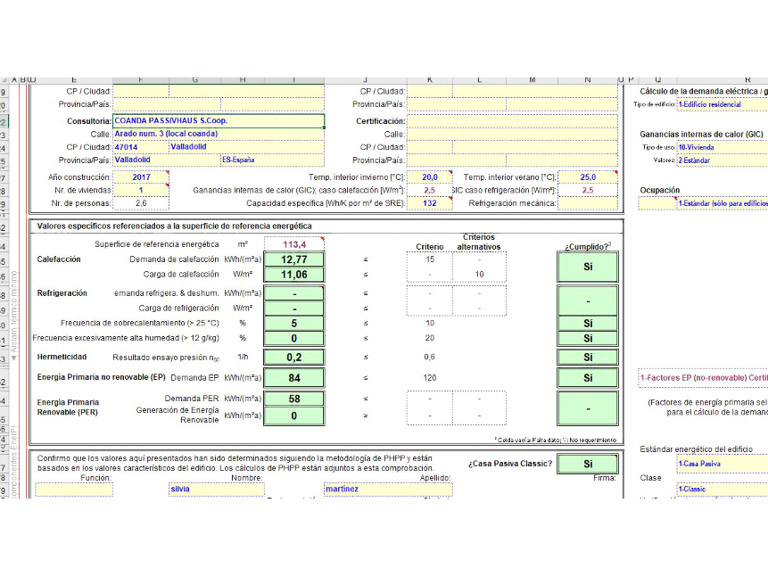This screenshot has height=576, width=768.
Task: Select Superficie de referencia energética value 113,4
Action: pyautogui.click(x=294, y=244)
